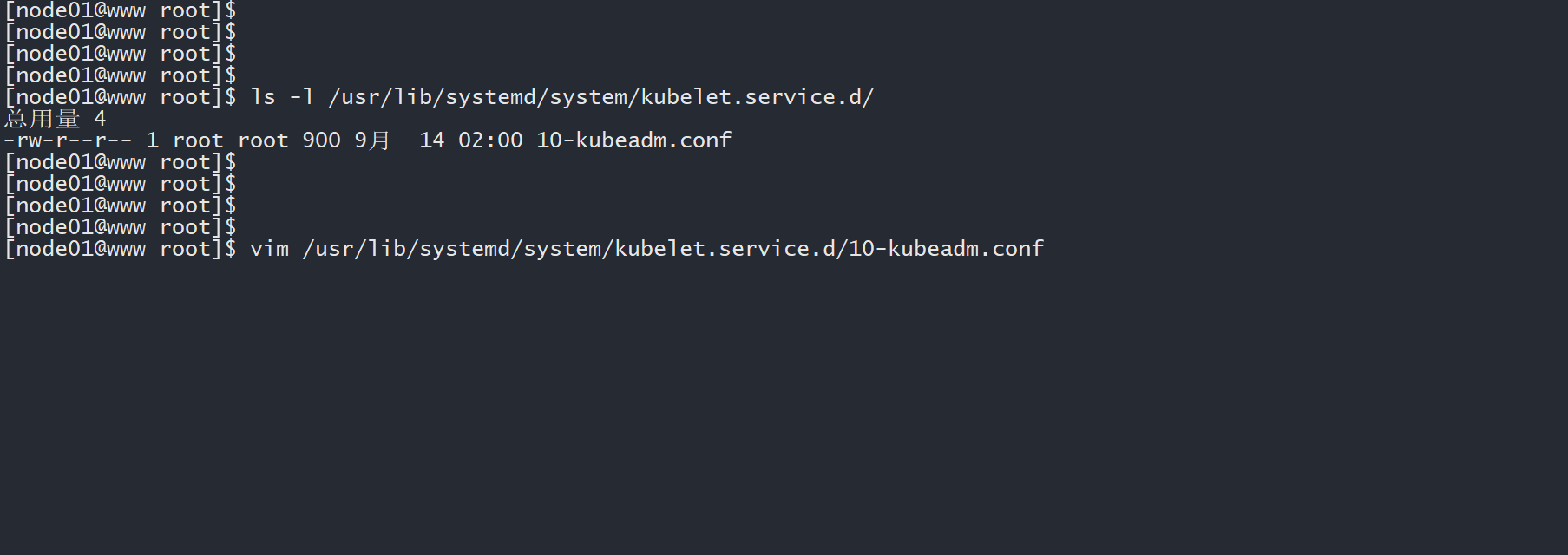Image resolution: width=1568 pixels, height=555 pixels.
Task: Click the 9月 month in the listing
Action: point(372,140)
